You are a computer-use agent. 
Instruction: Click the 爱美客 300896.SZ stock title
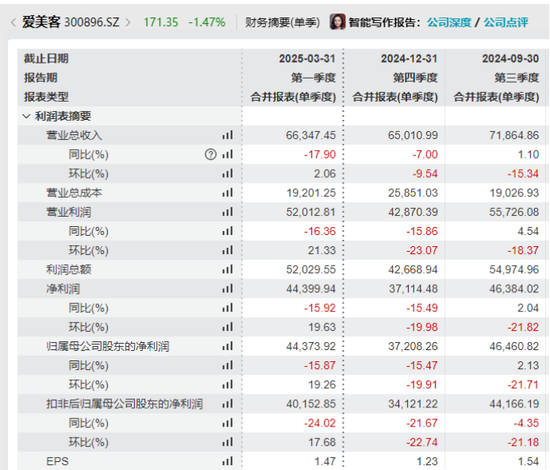(71, 22)
